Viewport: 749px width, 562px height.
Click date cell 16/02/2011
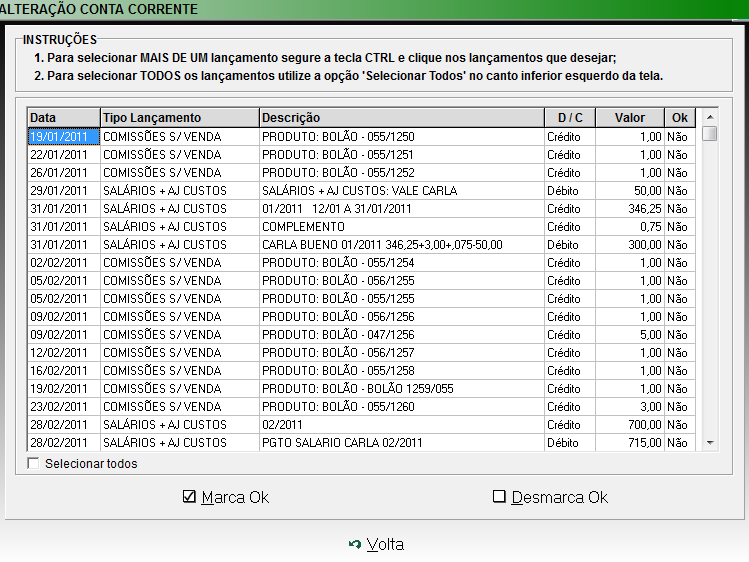pyautogui.click(x=64, y=371)
